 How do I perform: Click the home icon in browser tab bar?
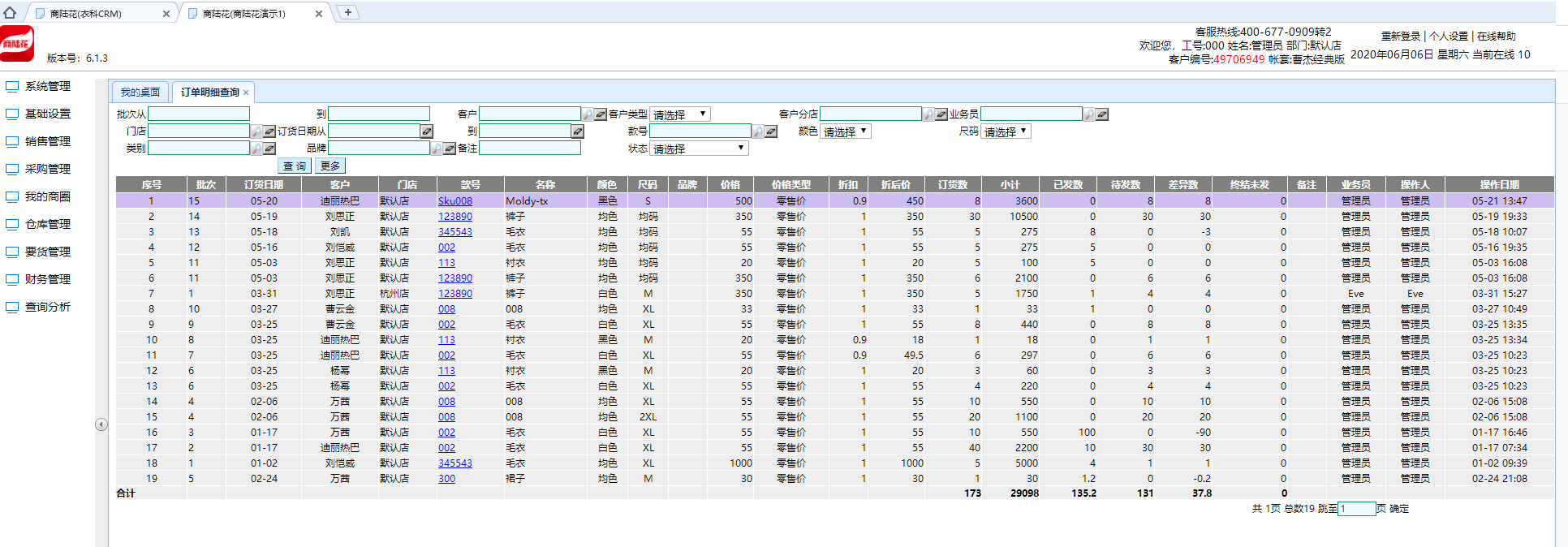pyautogui.click(x=10, y=12)
